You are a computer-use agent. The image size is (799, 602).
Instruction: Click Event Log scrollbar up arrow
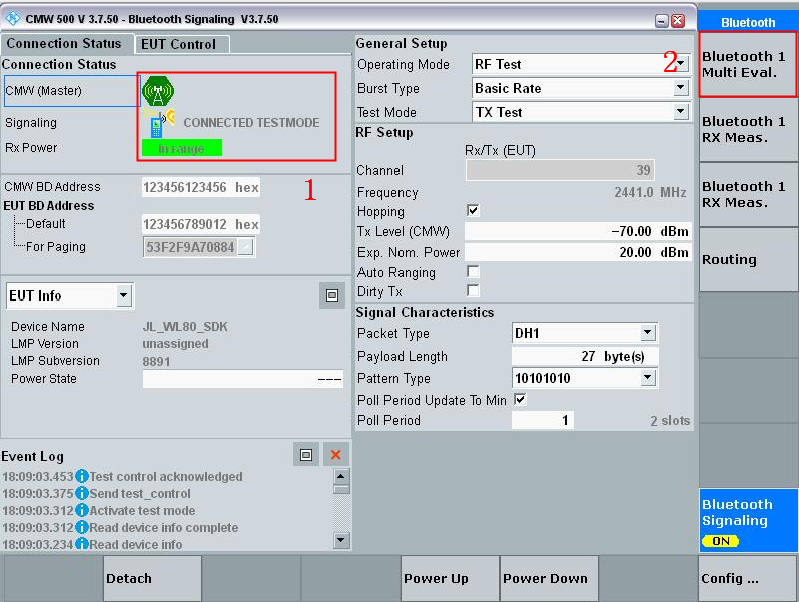pos(341,477)
